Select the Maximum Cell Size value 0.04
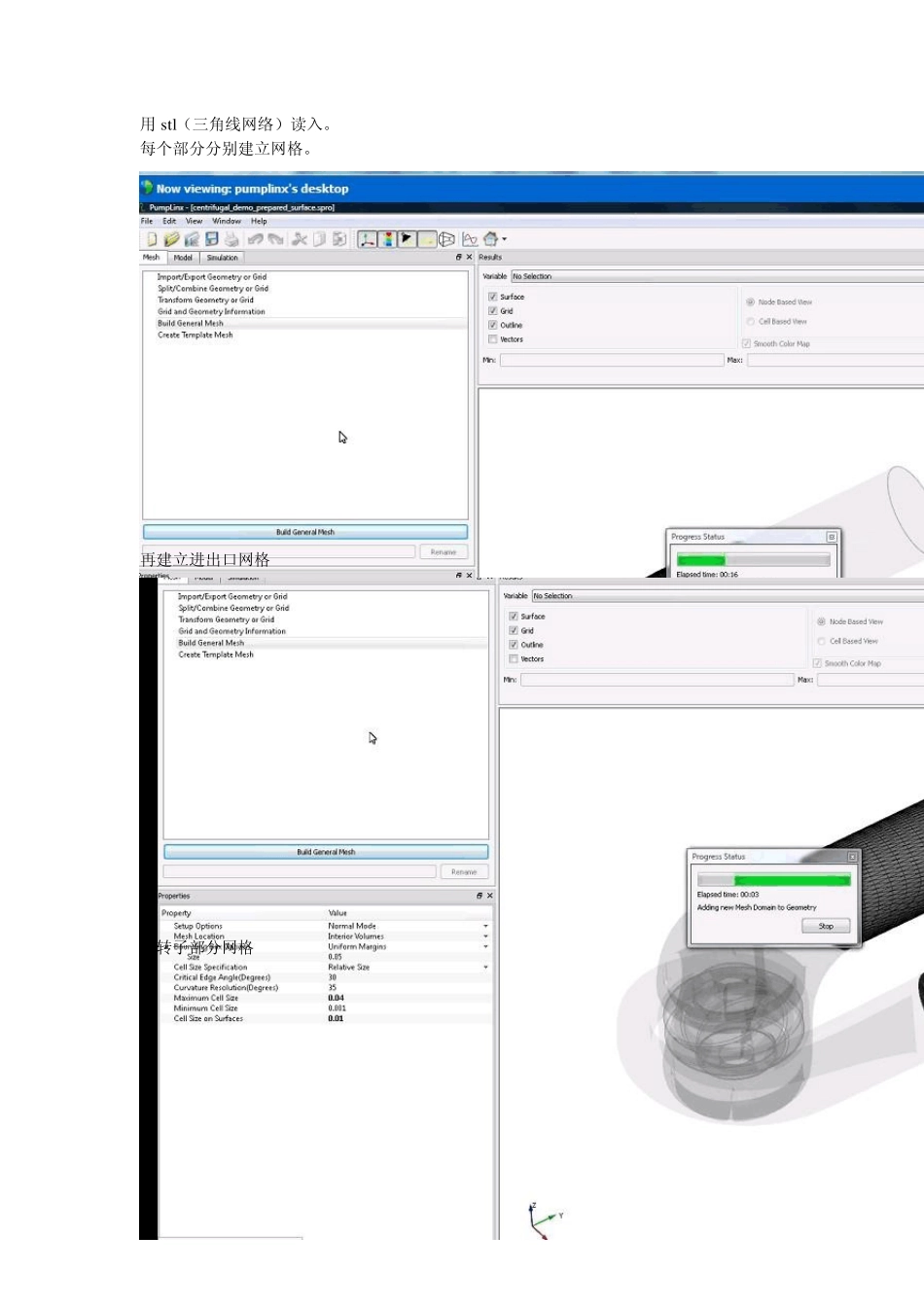The width and height of the screenshot is (924, 1307). coord(336,998)
